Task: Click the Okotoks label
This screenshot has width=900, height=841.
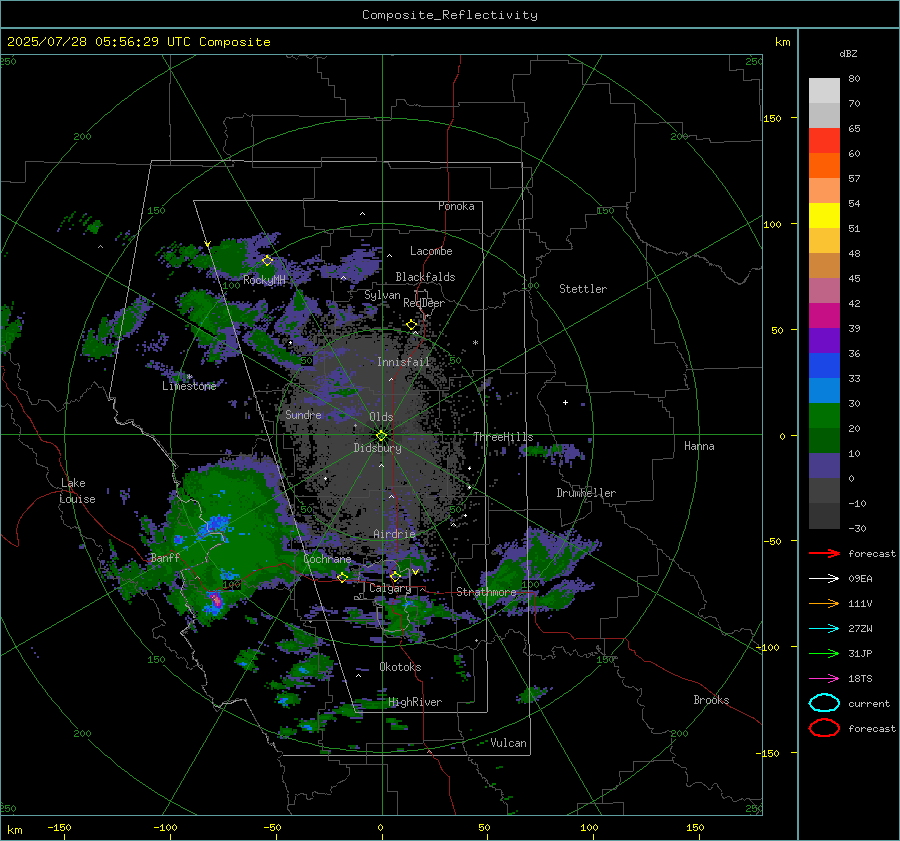Action: 400,667
